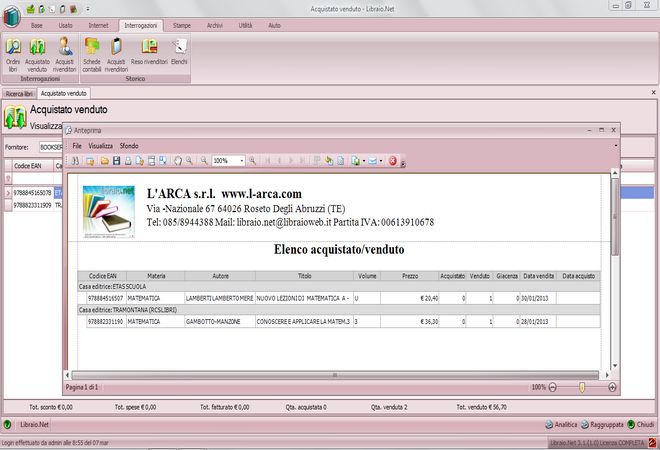Click the Raggruppata button

pos(602,425)
